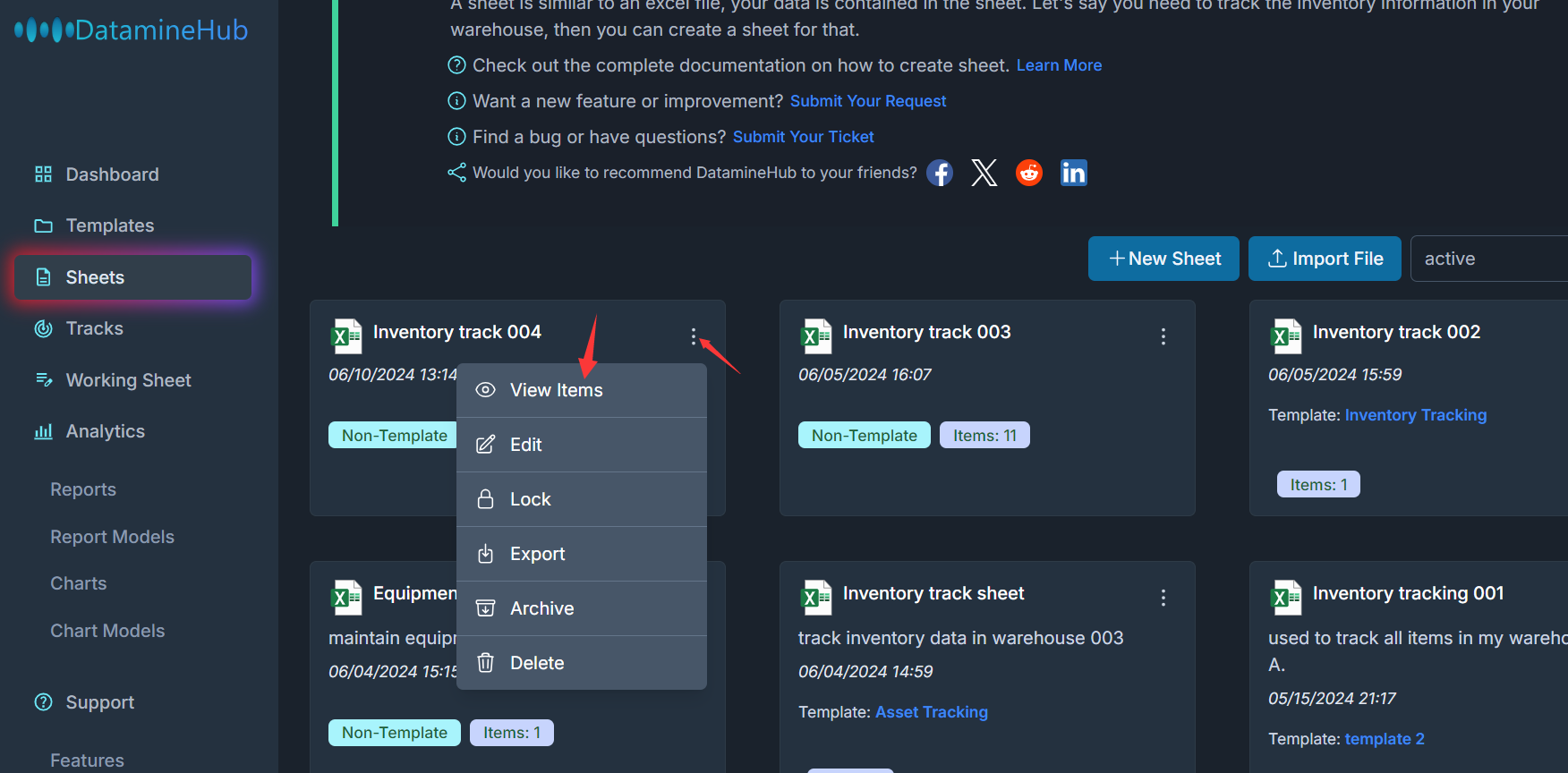Screen dimensions: 1568x773
Task: Open three-dot menu for Inventory track sheet
Action: click(x=1163, y=598)
